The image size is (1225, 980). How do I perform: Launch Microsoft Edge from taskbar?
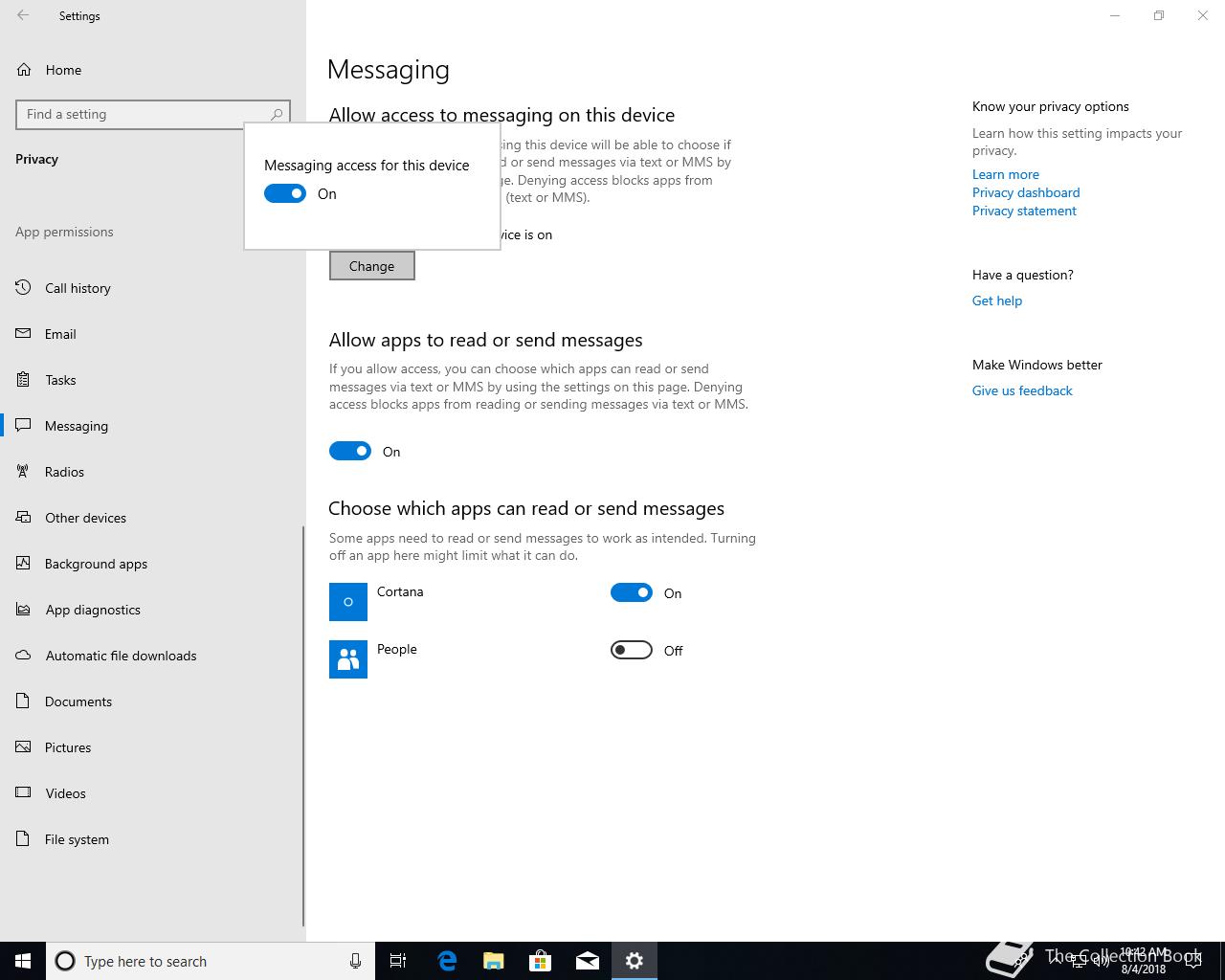coord(446,961)
